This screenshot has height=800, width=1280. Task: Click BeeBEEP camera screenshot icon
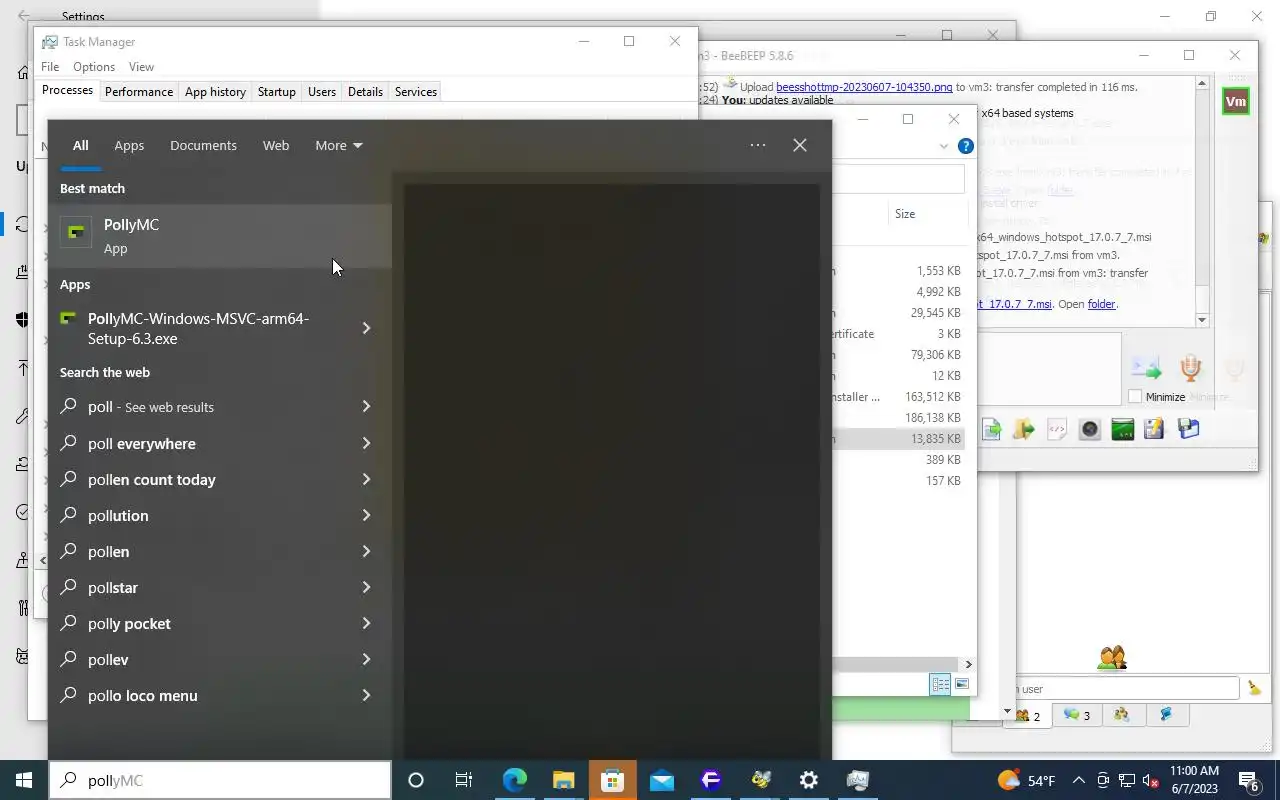click(1090, 429)
